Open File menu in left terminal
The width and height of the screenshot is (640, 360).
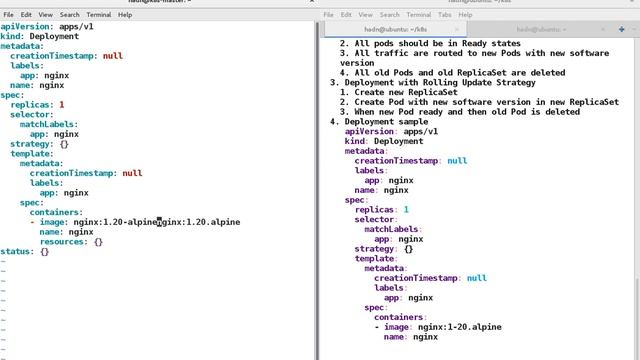coord(8,15)
